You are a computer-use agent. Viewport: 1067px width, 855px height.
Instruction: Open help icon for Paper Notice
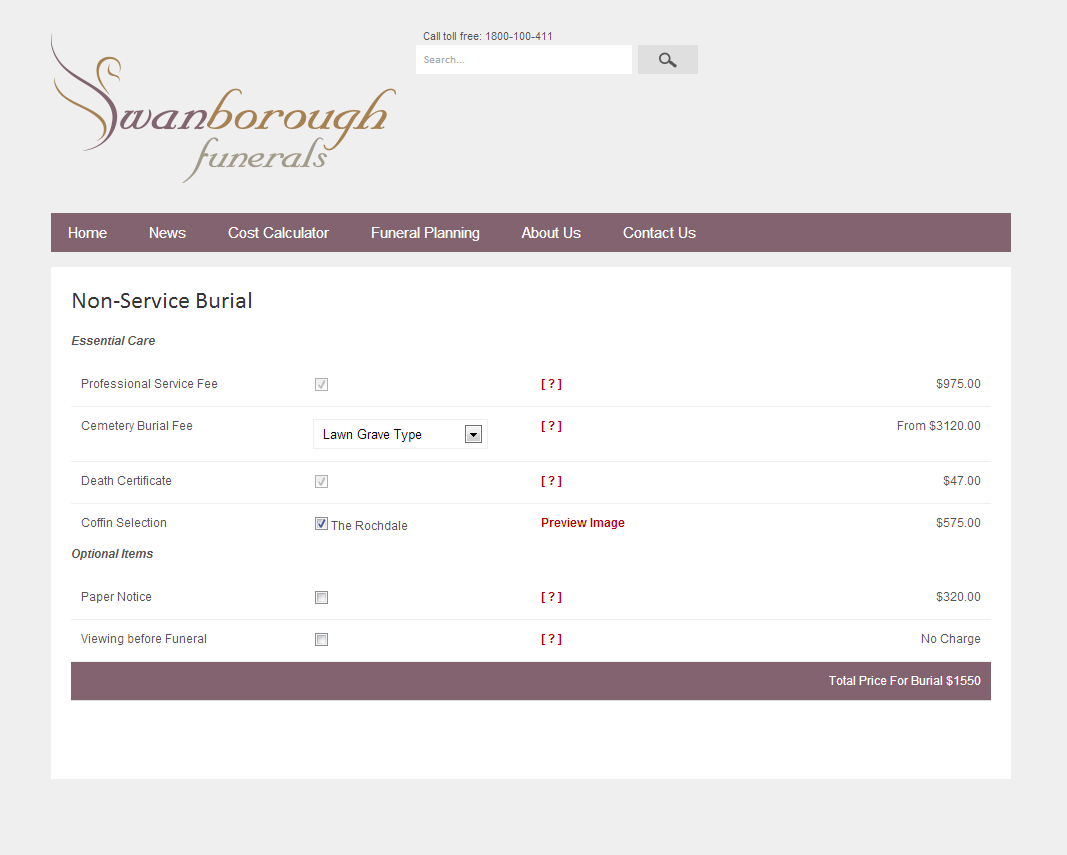[551, 597]
